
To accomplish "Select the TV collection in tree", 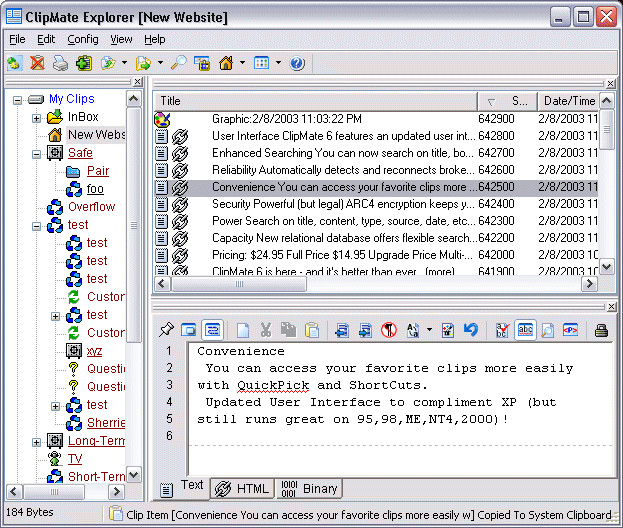I will pos(75,459).
